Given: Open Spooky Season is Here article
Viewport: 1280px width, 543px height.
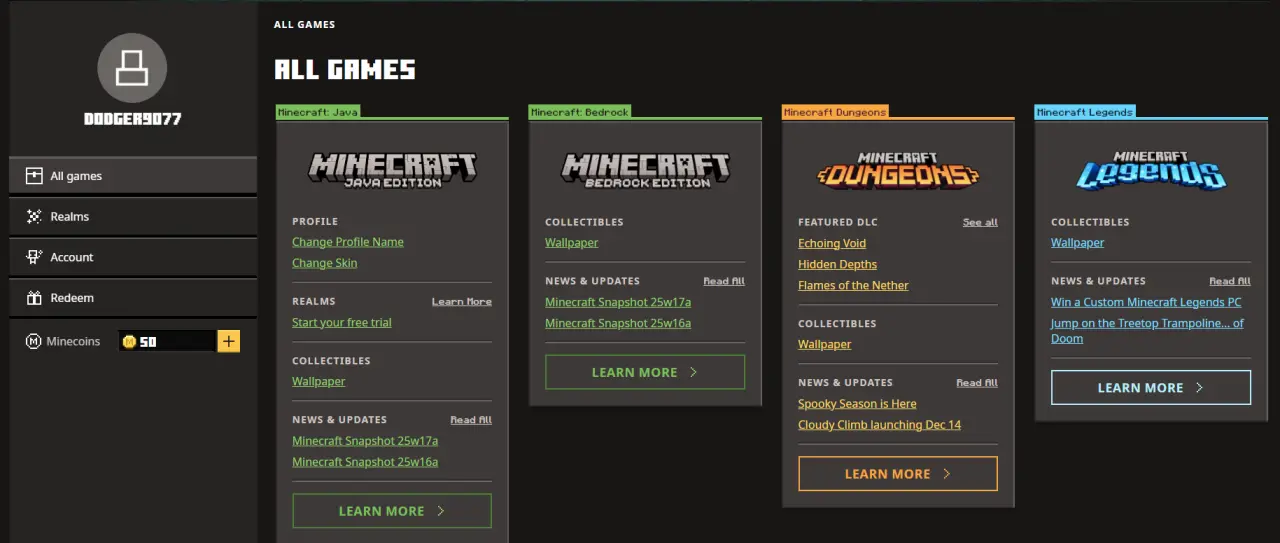Looking at the screenshot, I should [x=857, y=404].
